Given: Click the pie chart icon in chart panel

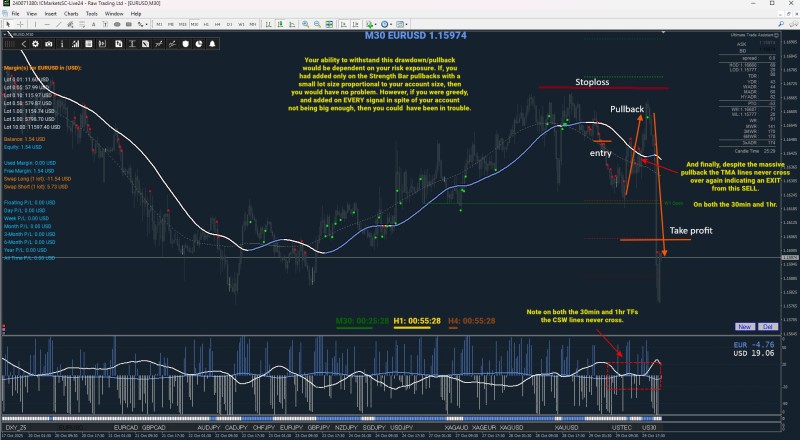Looking at the screenshot, I should pos(199,44).
